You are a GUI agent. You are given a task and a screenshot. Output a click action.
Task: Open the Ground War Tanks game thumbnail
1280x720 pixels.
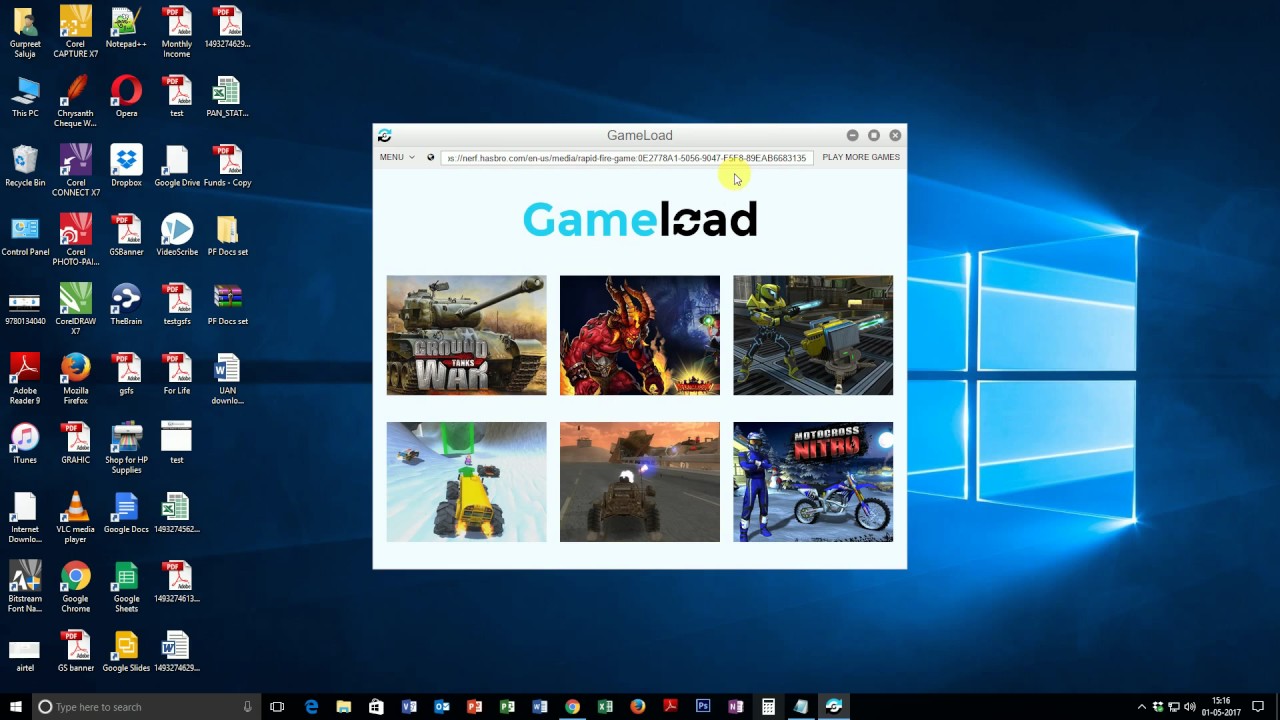click(467, 335)
